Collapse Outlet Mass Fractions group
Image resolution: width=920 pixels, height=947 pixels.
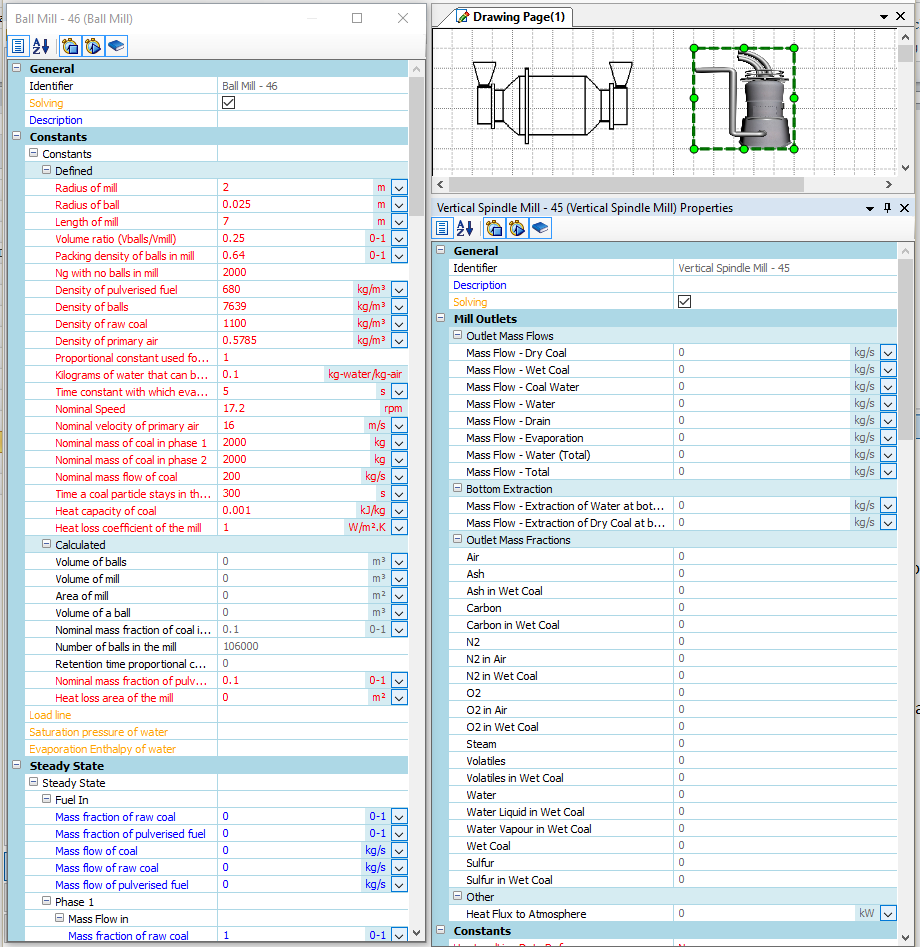point(456,540)
